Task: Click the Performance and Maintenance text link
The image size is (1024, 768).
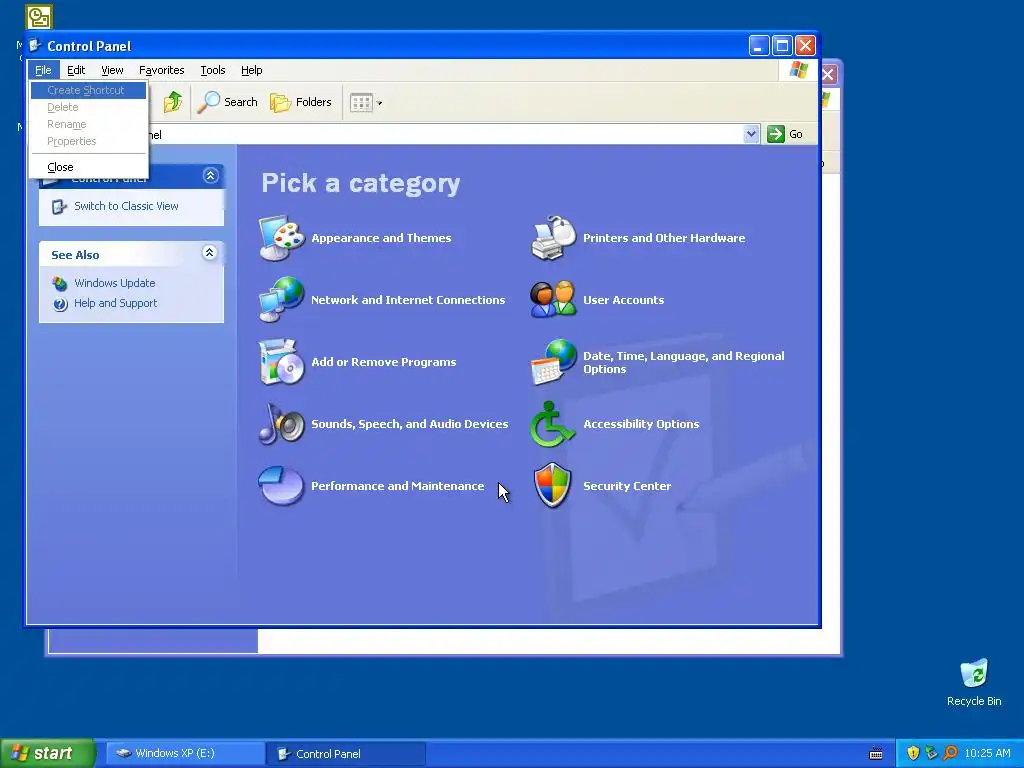Action: [x=398, y=487]
